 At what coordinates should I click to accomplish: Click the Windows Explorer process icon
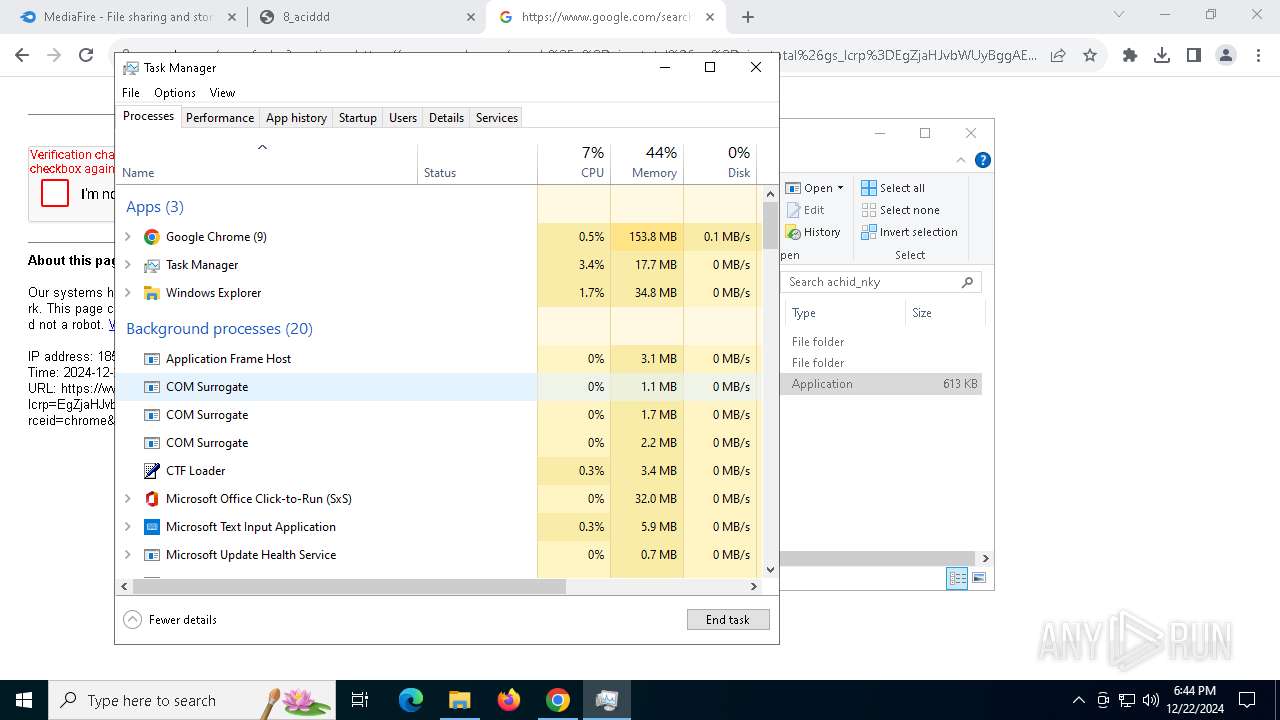[152, 293]
